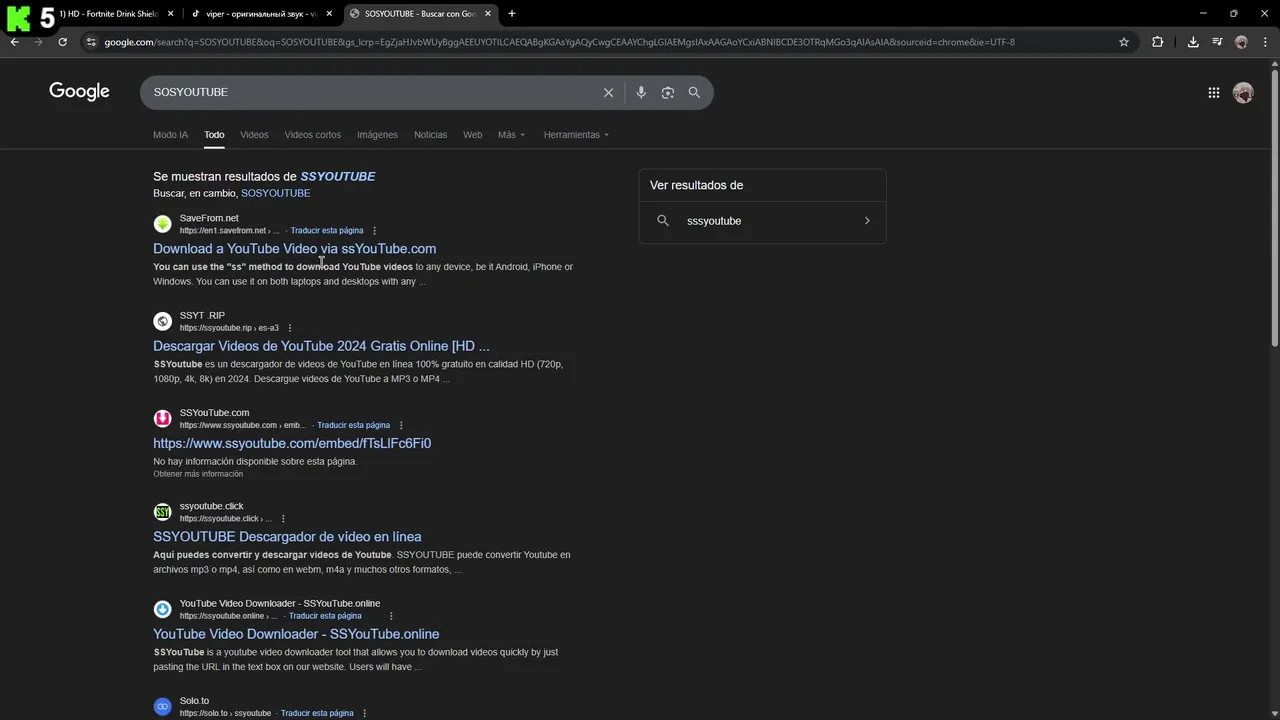Switch to Modo IA tab
Image resolution: width=1280 pixels, height=720 pixels.
[170, 135]
